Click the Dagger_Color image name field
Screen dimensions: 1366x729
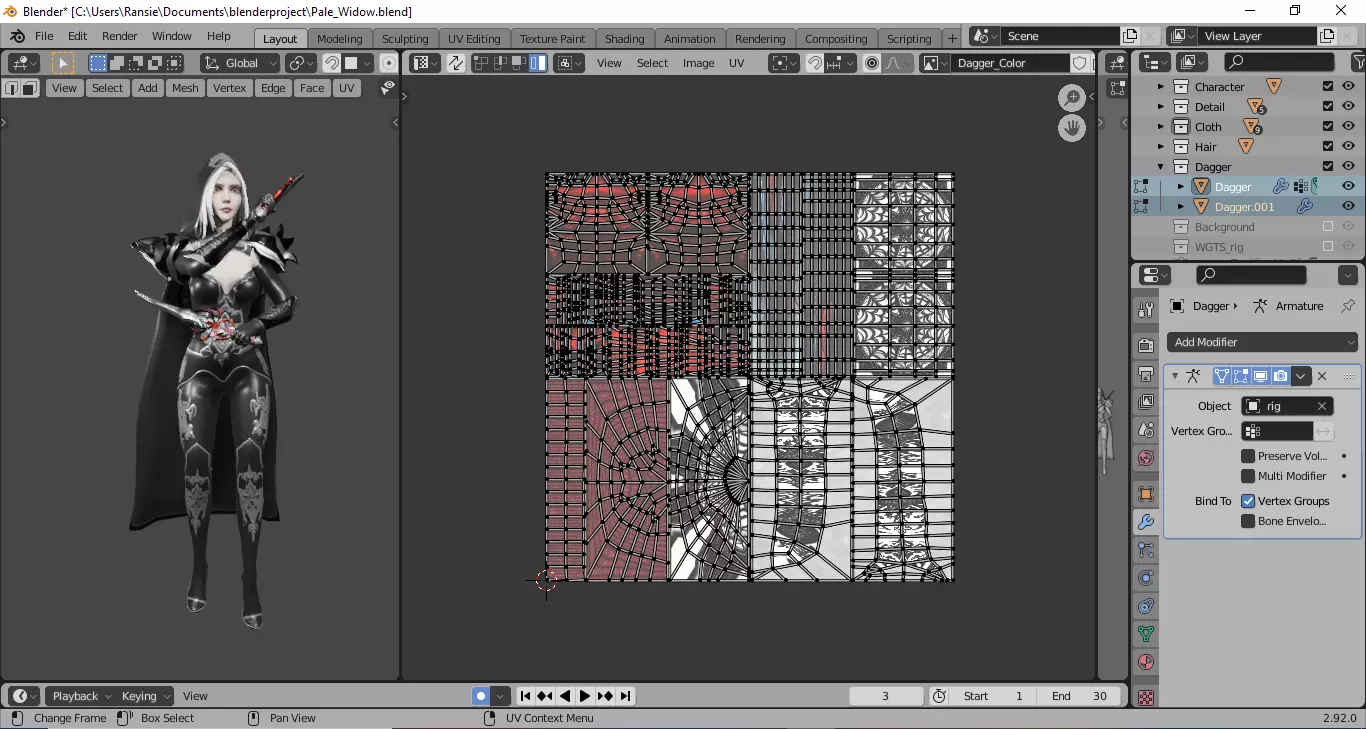1010,63
